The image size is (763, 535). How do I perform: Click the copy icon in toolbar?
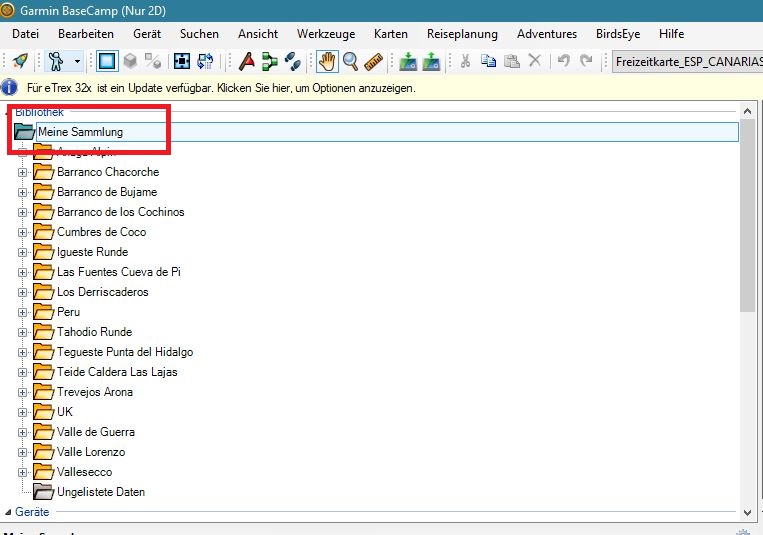pos(488,61)
